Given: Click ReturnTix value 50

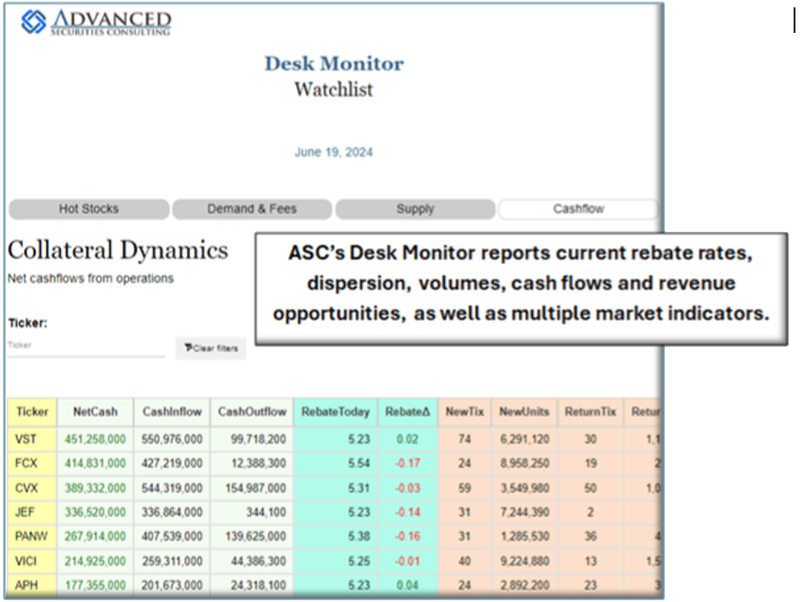Looking at the screenshot, I should coord(590,488).
